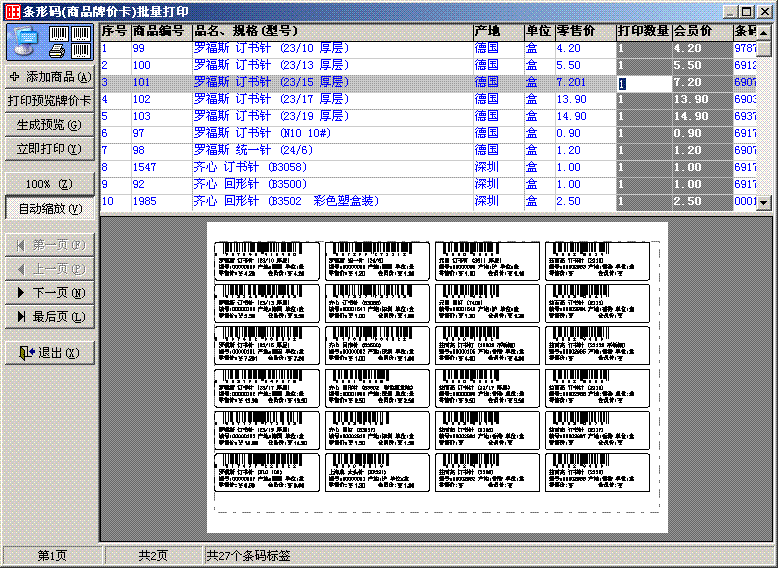Click the 上一页 previous-page button
This screenshot has height=568, width=778.
coord(49,269)
